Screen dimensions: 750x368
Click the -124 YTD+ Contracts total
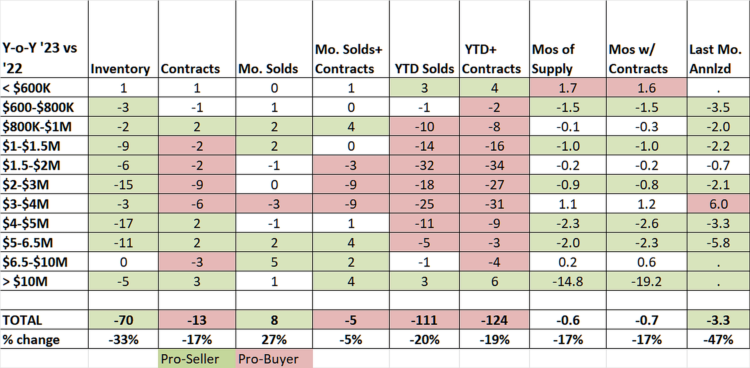[x=494, y=320]
